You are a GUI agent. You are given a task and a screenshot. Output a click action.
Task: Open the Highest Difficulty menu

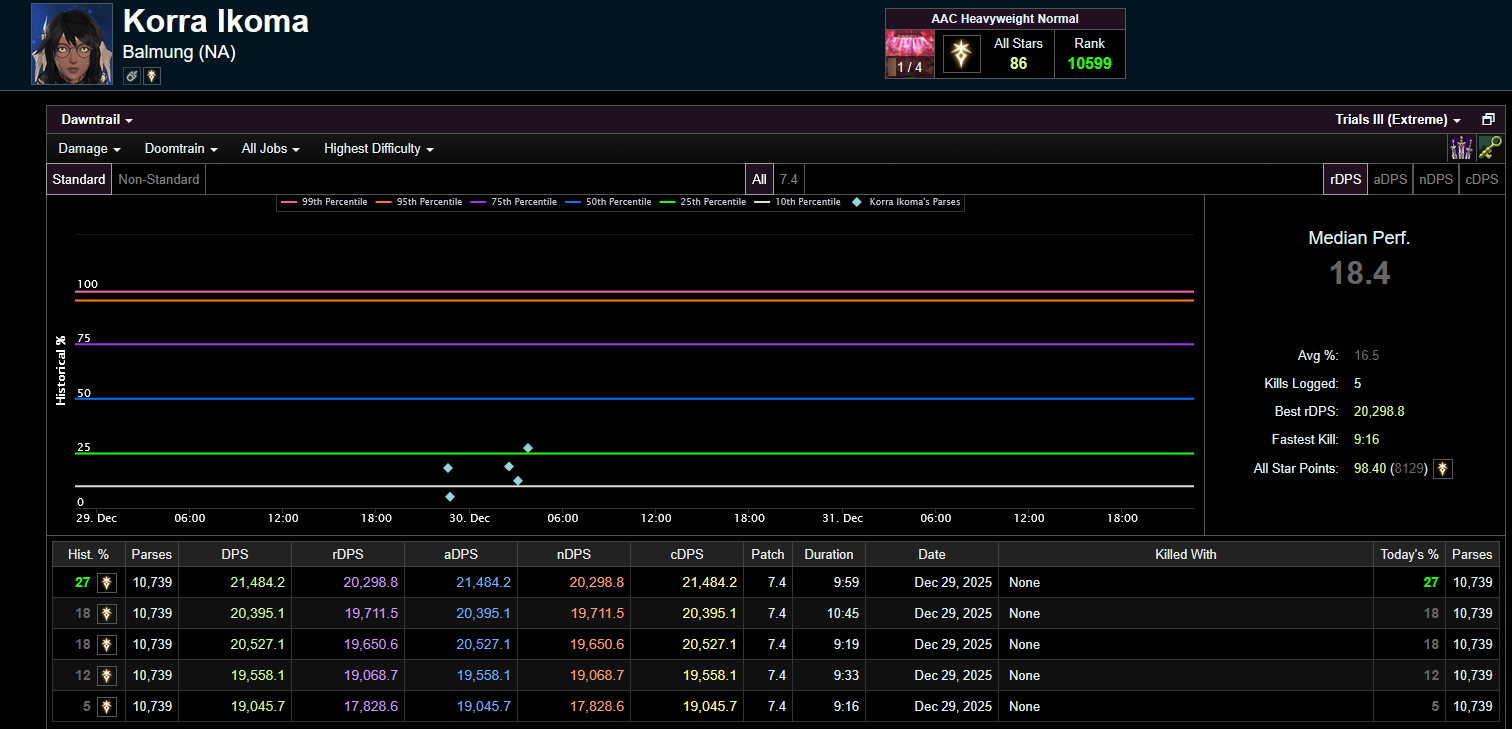378,148
